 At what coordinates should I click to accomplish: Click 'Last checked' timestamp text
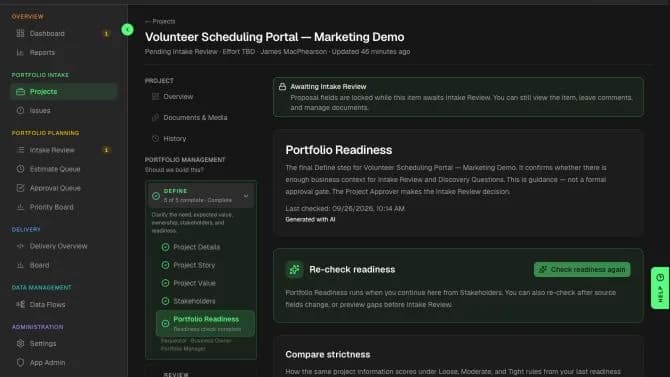pyautogui.click(x=345, y=209)
